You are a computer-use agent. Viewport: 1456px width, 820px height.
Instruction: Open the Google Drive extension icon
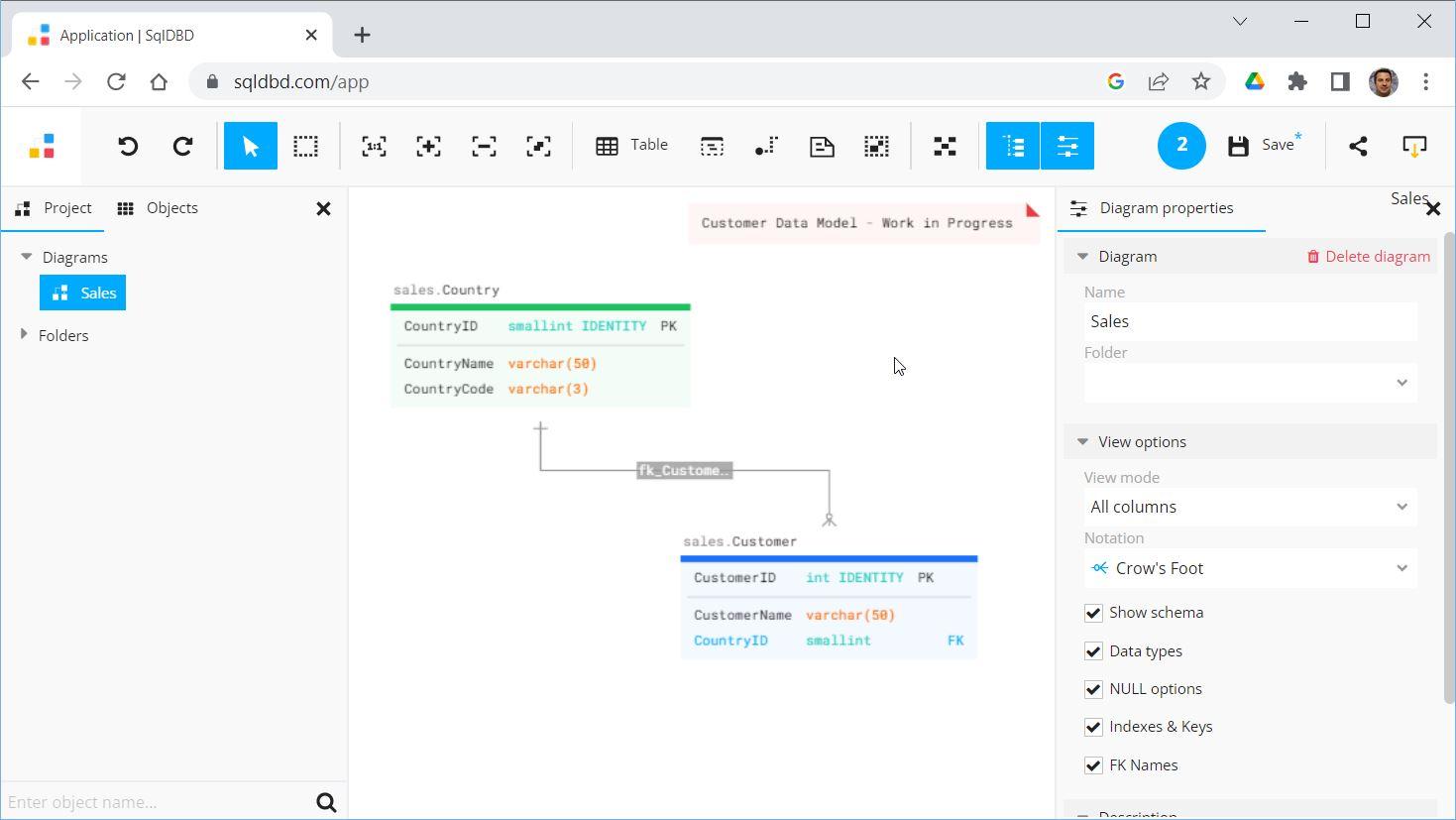click(x=1255, y=82)
